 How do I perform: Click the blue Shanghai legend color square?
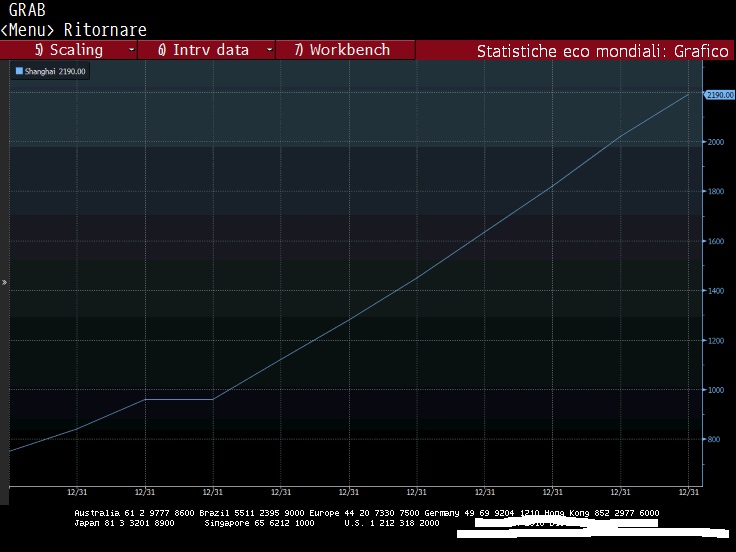[x=18, y=71]
